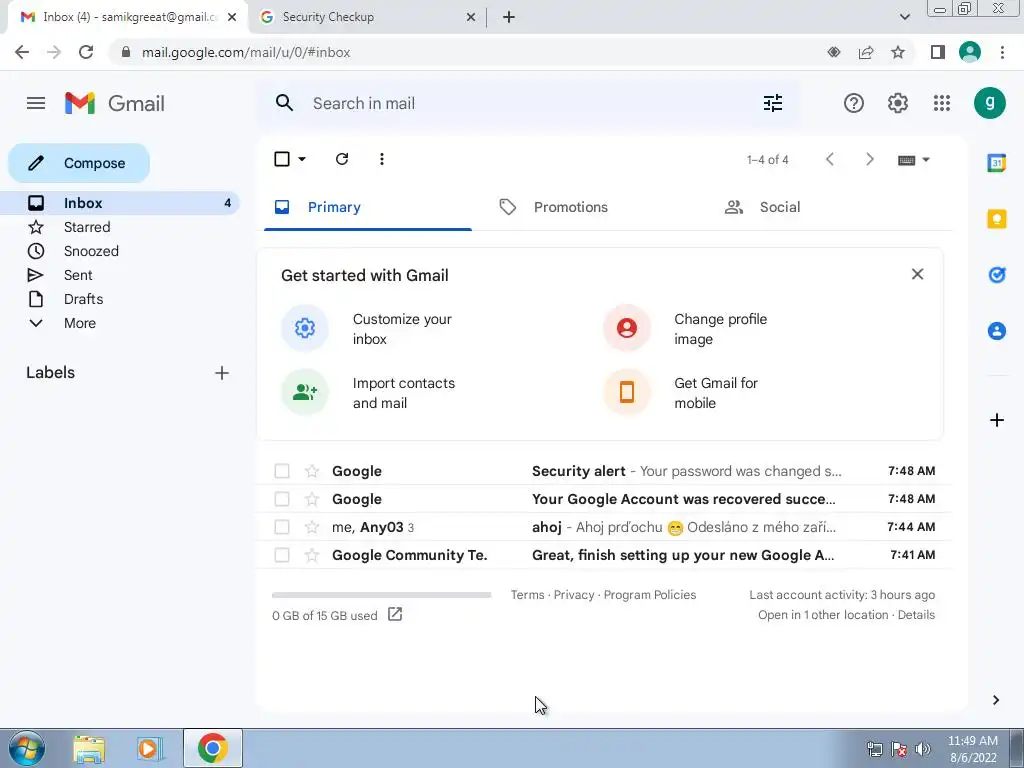The height and width of the screenshot is (768, 1024).
Task: Open Chrome side panel icon
Action: (938, 52)
